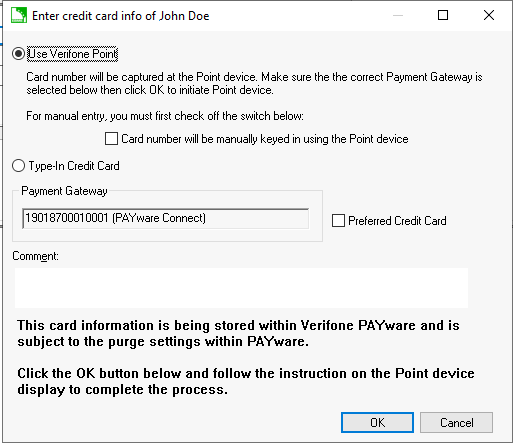Choose the Type-In Credit Card radio button
The height and width of the screenshot is (446, 513).
click(18, 166)
